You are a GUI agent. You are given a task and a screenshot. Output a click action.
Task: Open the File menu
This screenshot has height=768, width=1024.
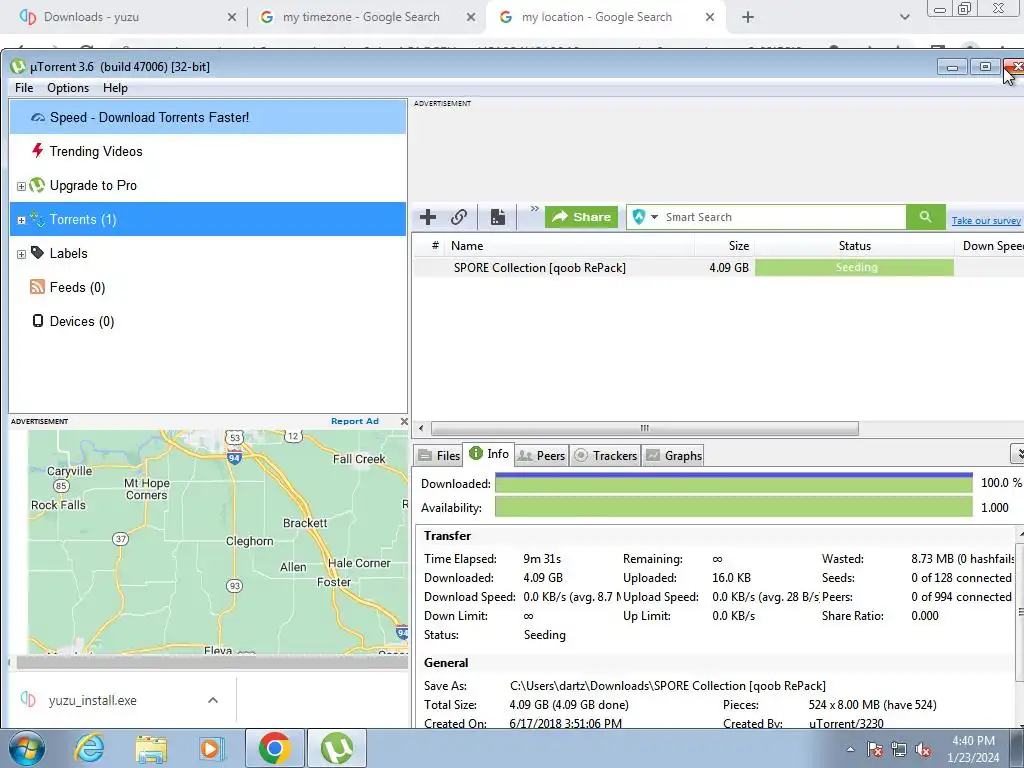coord(24,88)
